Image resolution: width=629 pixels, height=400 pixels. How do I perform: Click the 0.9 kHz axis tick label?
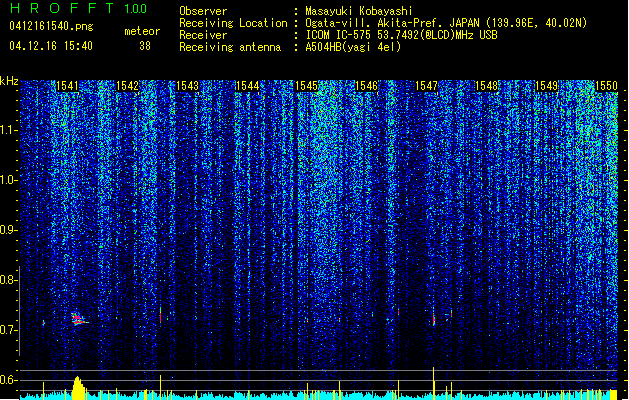8,230
